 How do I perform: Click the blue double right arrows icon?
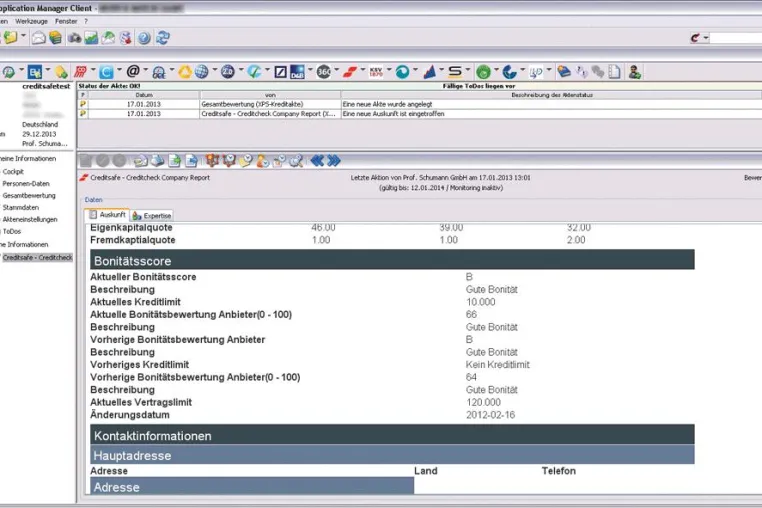(333, 160)
